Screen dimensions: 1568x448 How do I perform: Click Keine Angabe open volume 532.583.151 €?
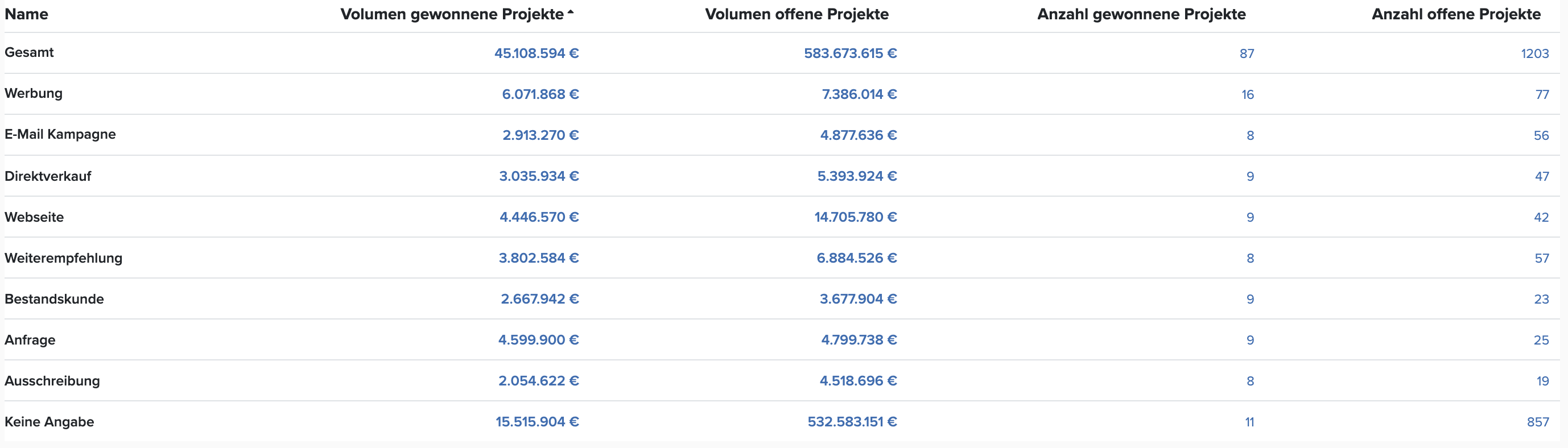(852, 422)
